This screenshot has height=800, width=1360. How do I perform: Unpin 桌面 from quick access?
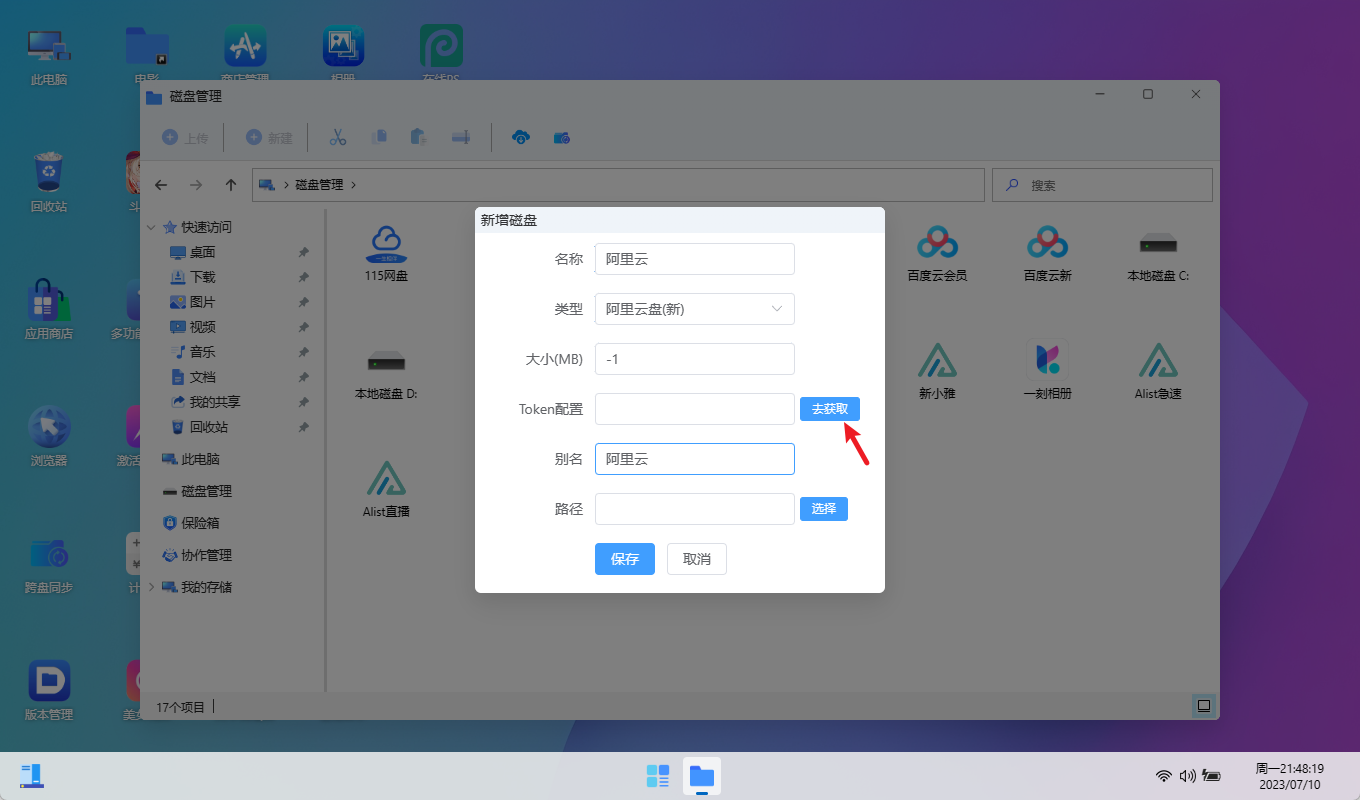(303, 252)
